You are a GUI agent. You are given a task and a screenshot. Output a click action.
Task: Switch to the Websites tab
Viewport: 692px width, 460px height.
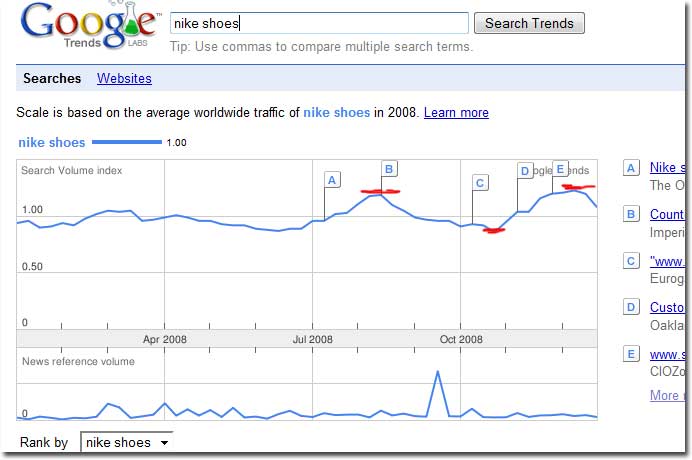[x=124, y=79]
